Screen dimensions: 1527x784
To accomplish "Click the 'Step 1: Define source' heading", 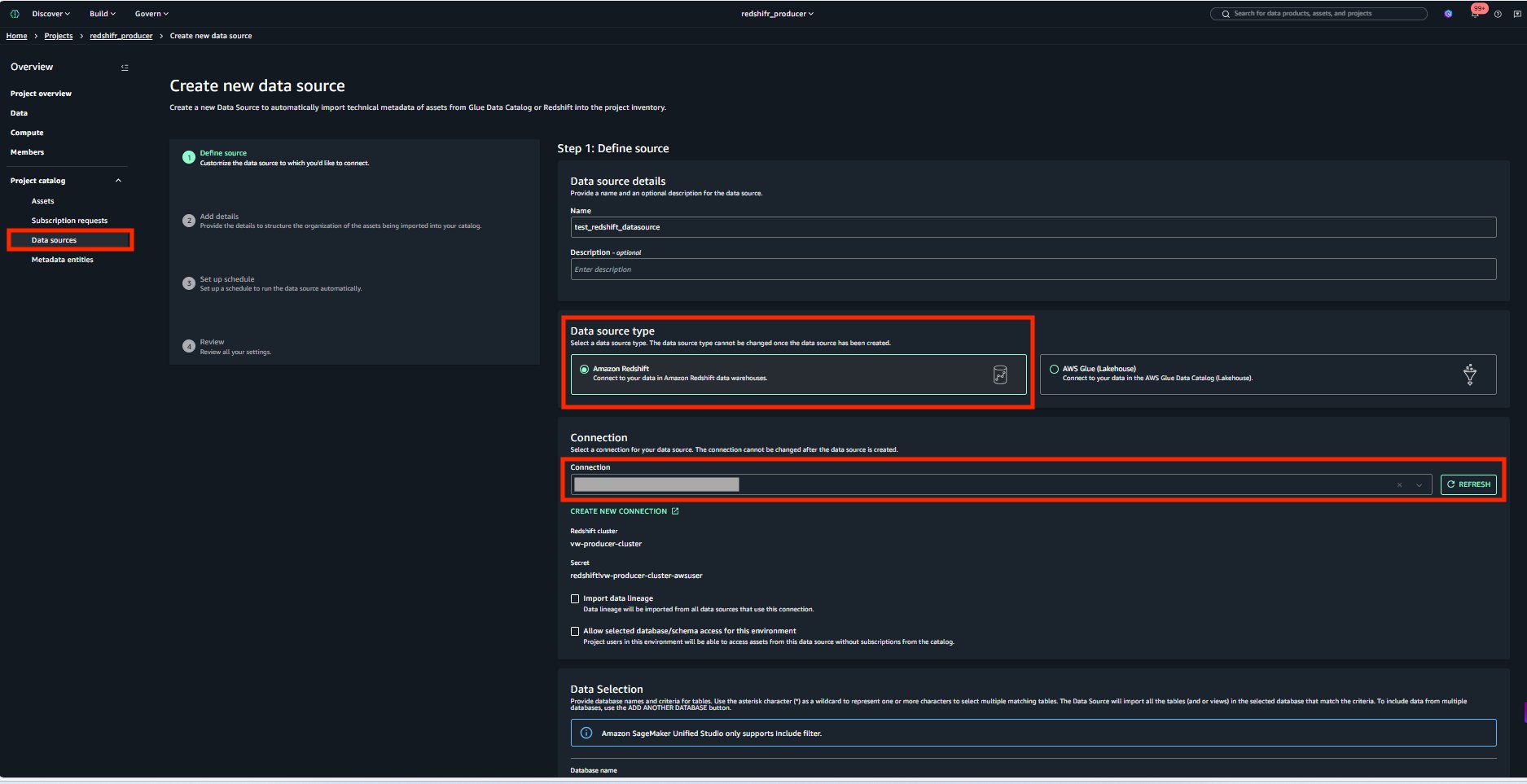I will click(612, 148).
